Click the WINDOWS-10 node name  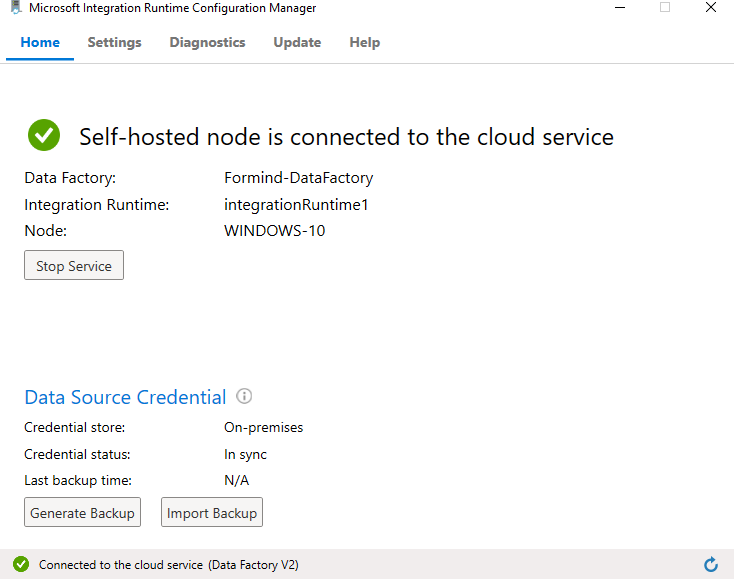coord(275,231)
